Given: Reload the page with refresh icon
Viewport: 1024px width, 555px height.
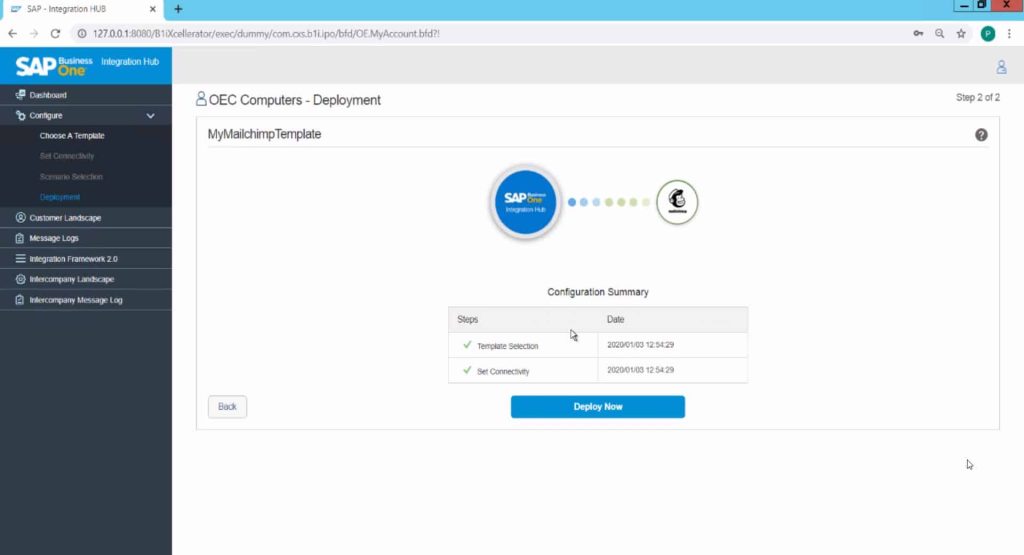Looking at the screenshot, I should coord(56,33).
